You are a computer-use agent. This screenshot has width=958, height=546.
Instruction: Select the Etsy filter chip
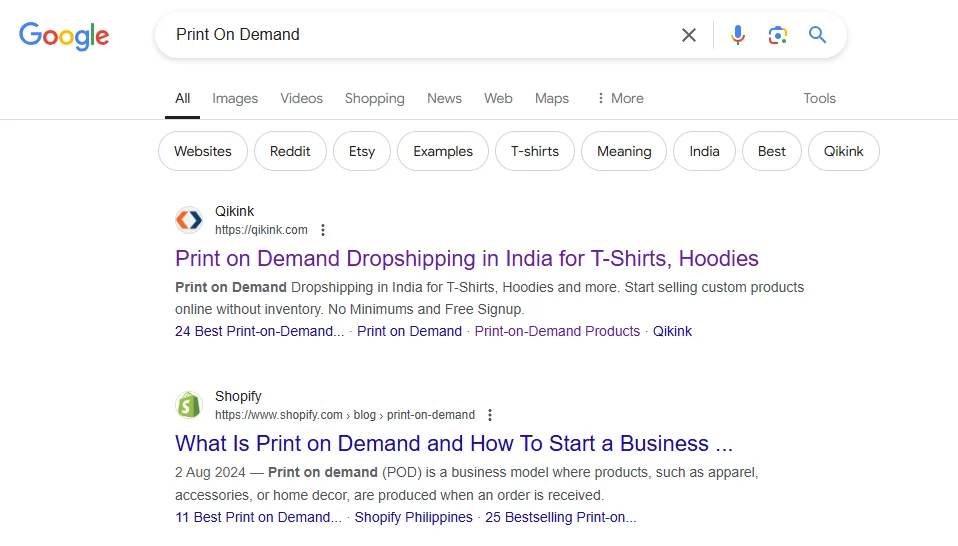point(362,151)
